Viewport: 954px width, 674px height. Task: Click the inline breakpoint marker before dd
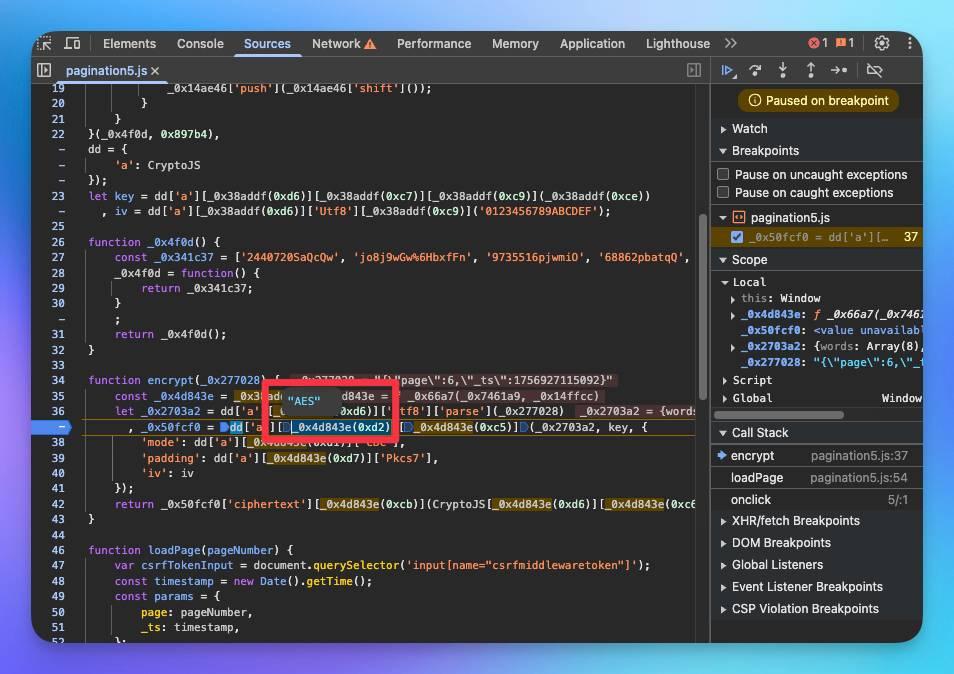click(x=225, y=427)
